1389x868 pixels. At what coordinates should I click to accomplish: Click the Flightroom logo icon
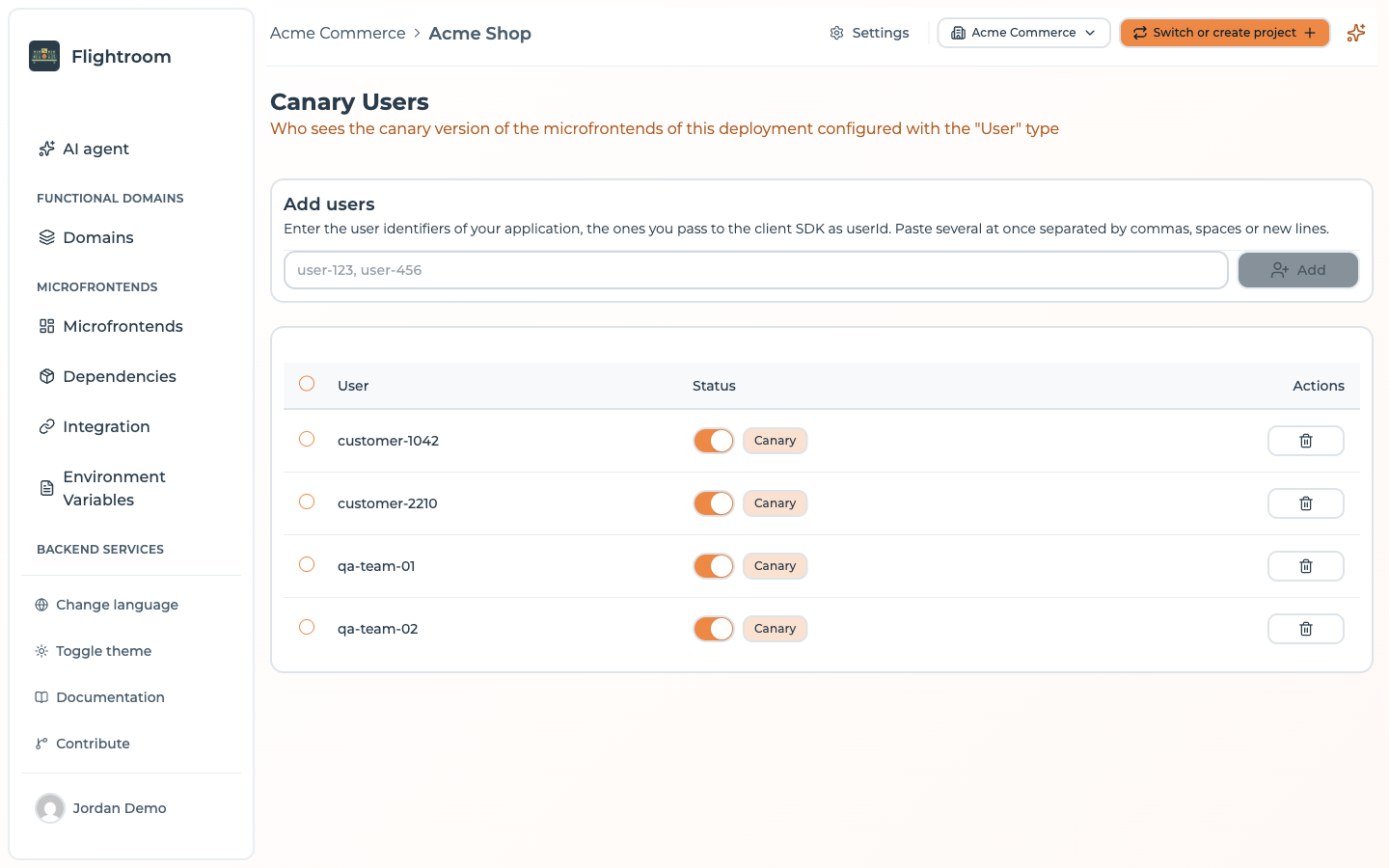point(44,56)
